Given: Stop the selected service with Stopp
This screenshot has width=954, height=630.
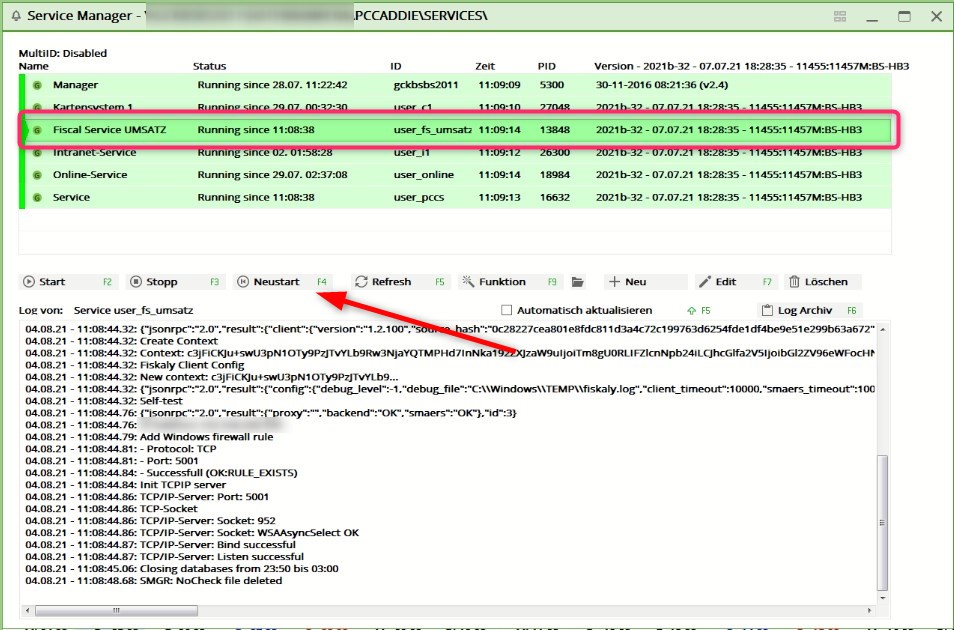Looking at the screenshot, I should pos(175,282).
